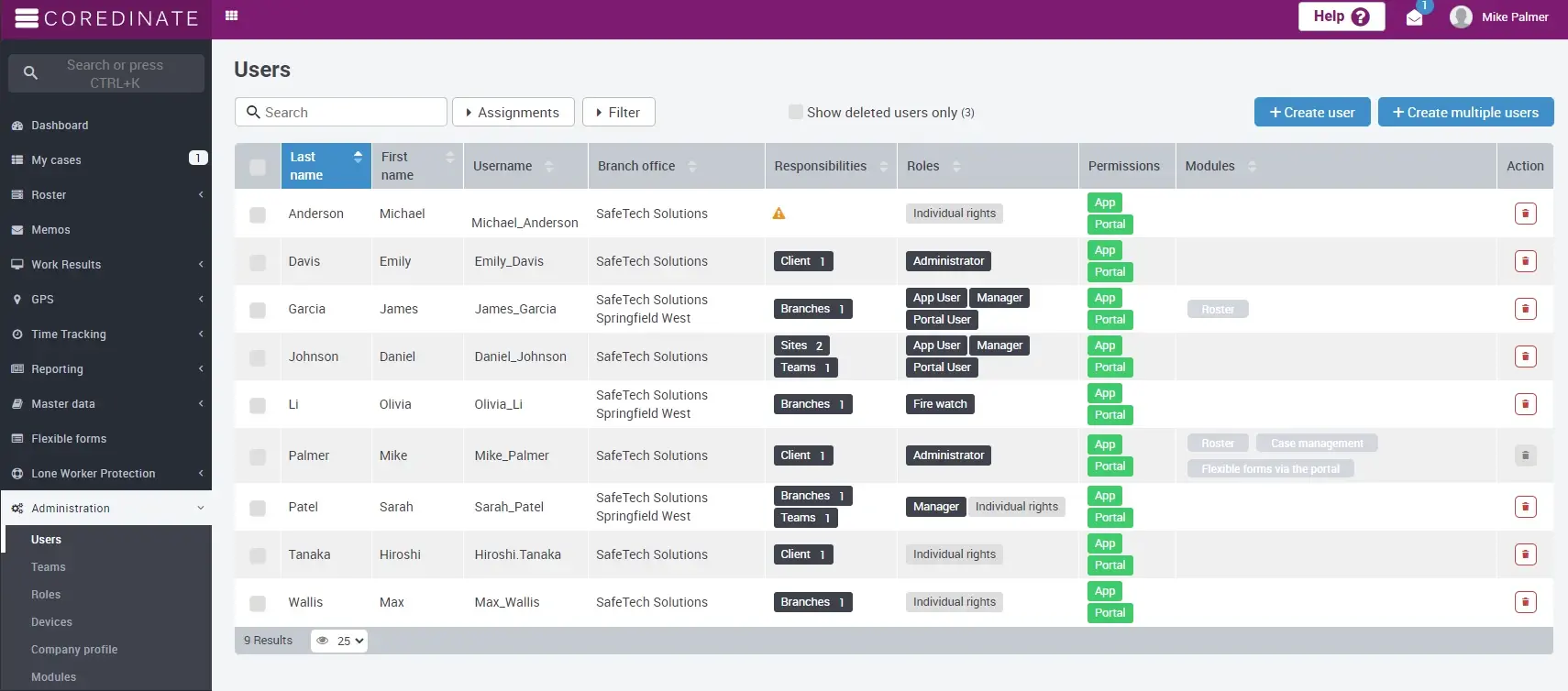Click the warning triangle in Anderson's row
1568x691 pixels.
778,214
